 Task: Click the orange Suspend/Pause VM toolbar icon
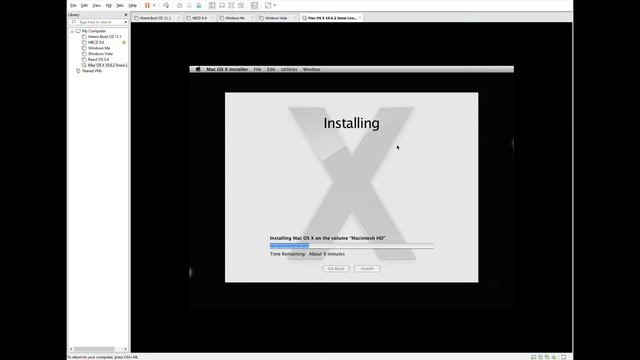(x=147, y=5)
